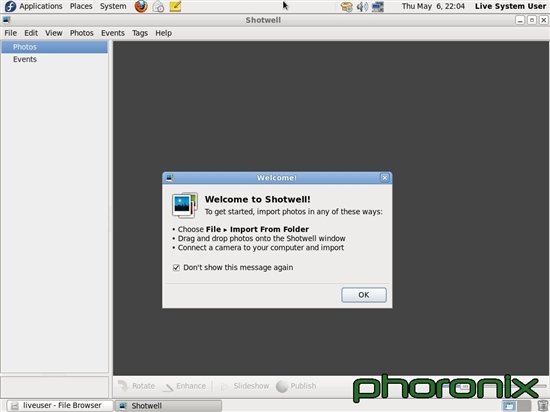This screenshot has height=412, width=550.
Task: Open the clock showing Thu May 6
Action: [x=433, y=6]
